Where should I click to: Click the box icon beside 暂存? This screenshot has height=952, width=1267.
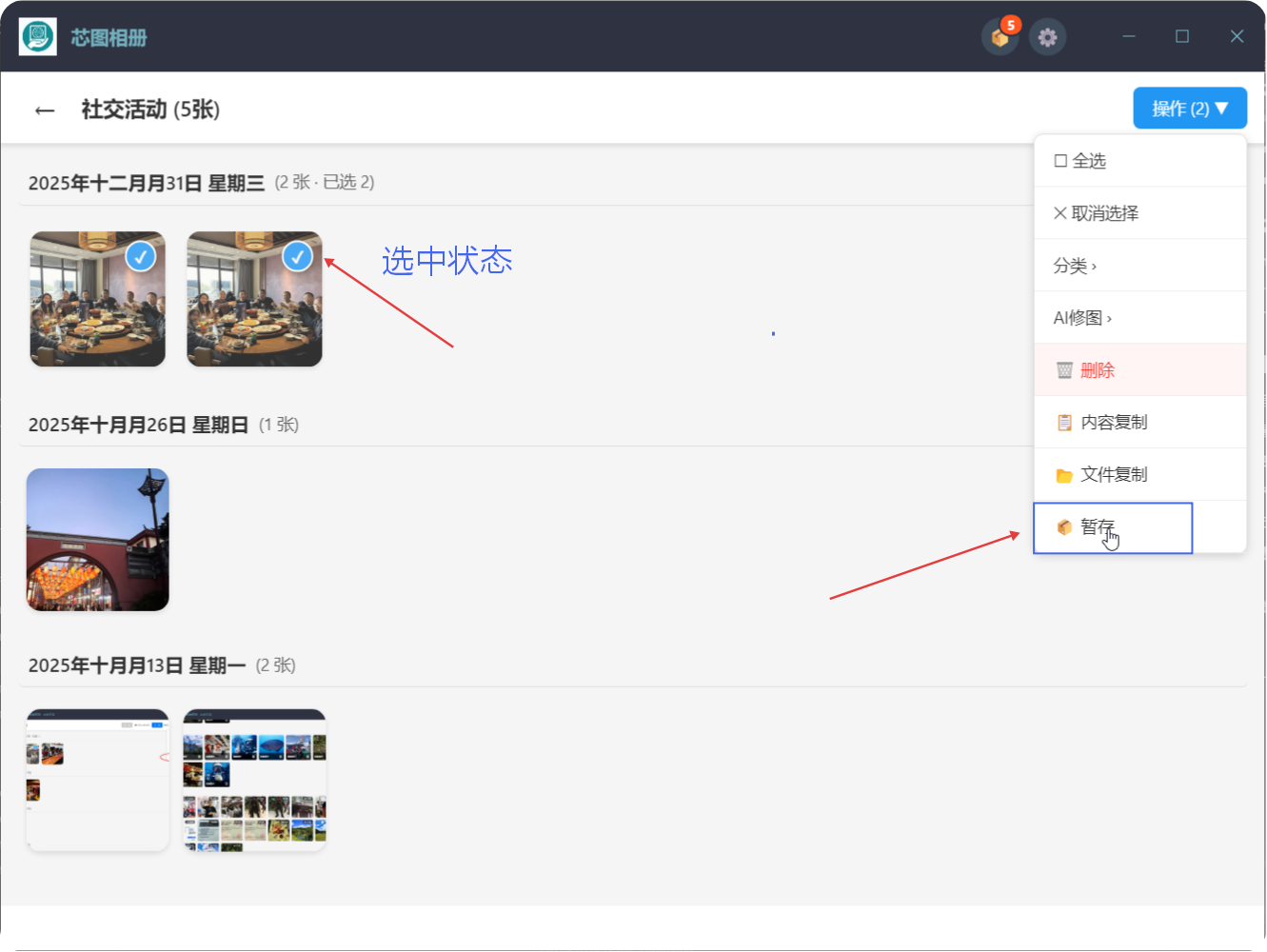(1063, 526)
